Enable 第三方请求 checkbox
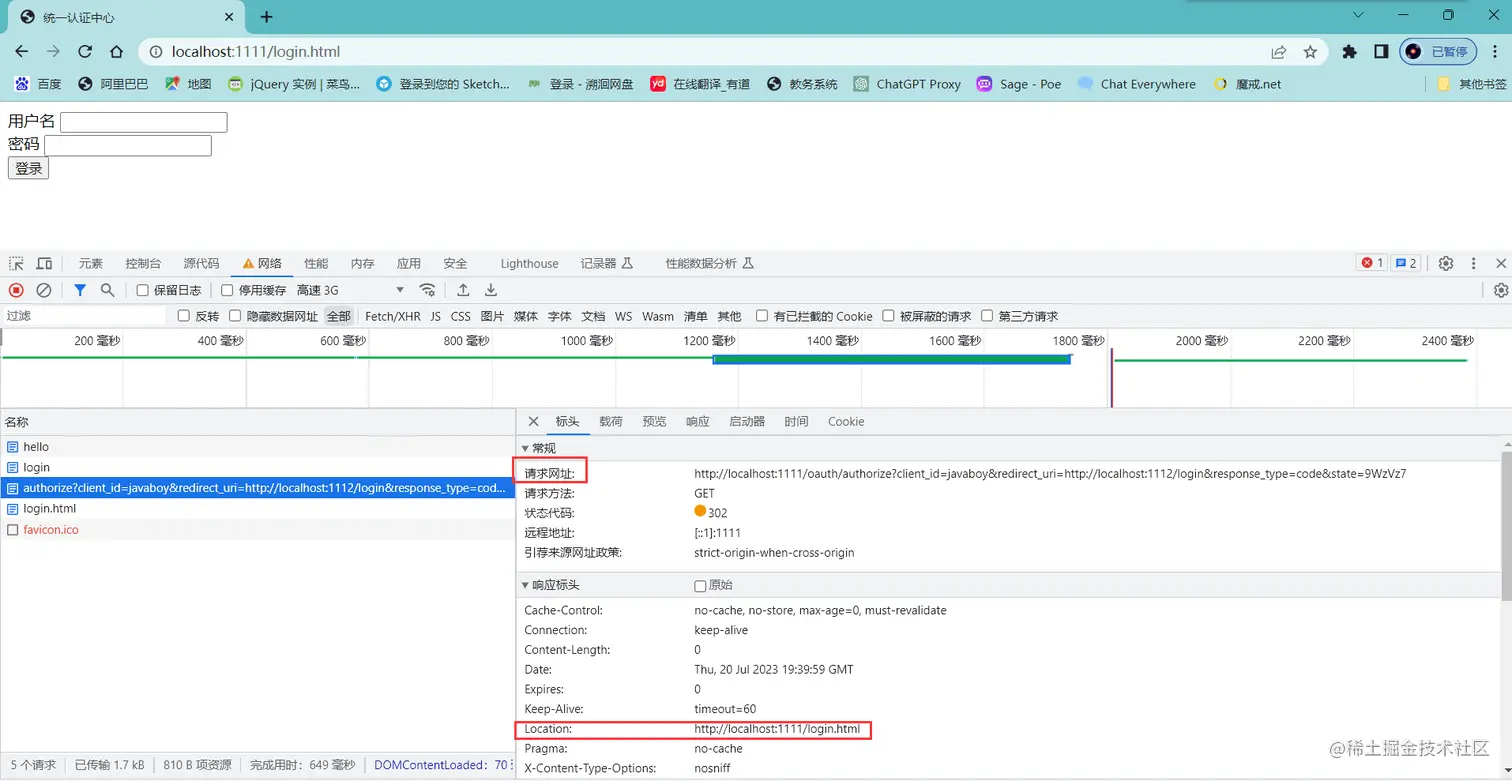Screen dimensions: 1512x781 pyautogui.click(x=987, y=316)
